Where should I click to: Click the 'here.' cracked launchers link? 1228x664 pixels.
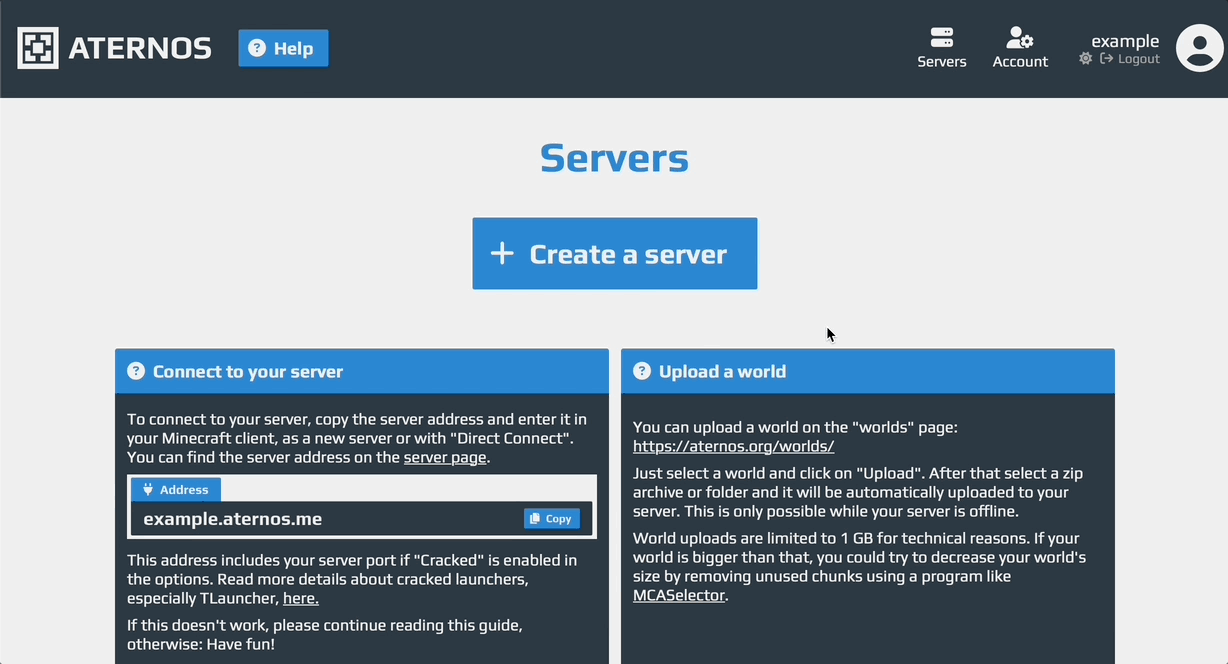pos(300,598)
